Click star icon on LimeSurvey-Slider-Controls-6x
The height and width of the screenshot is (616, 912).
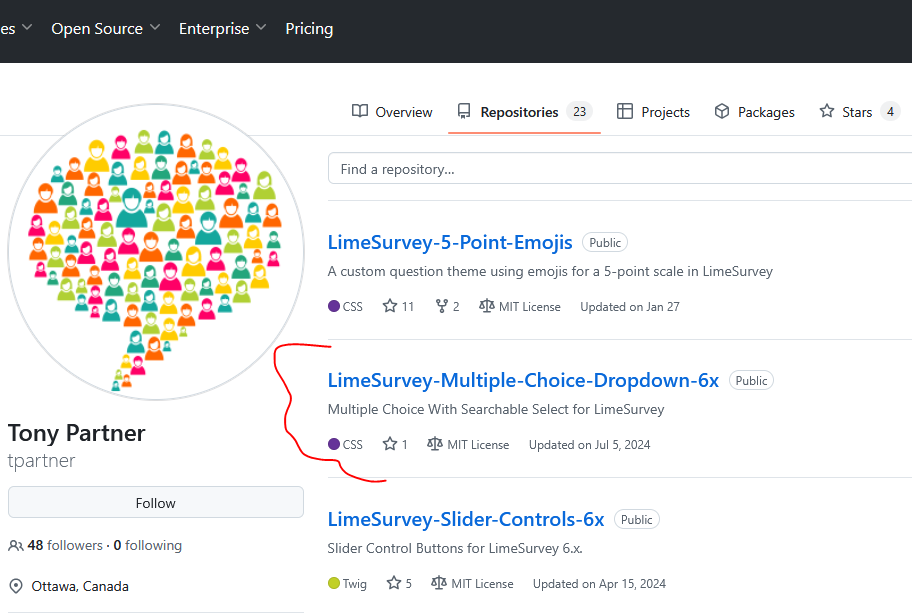[x=394, y=583]
